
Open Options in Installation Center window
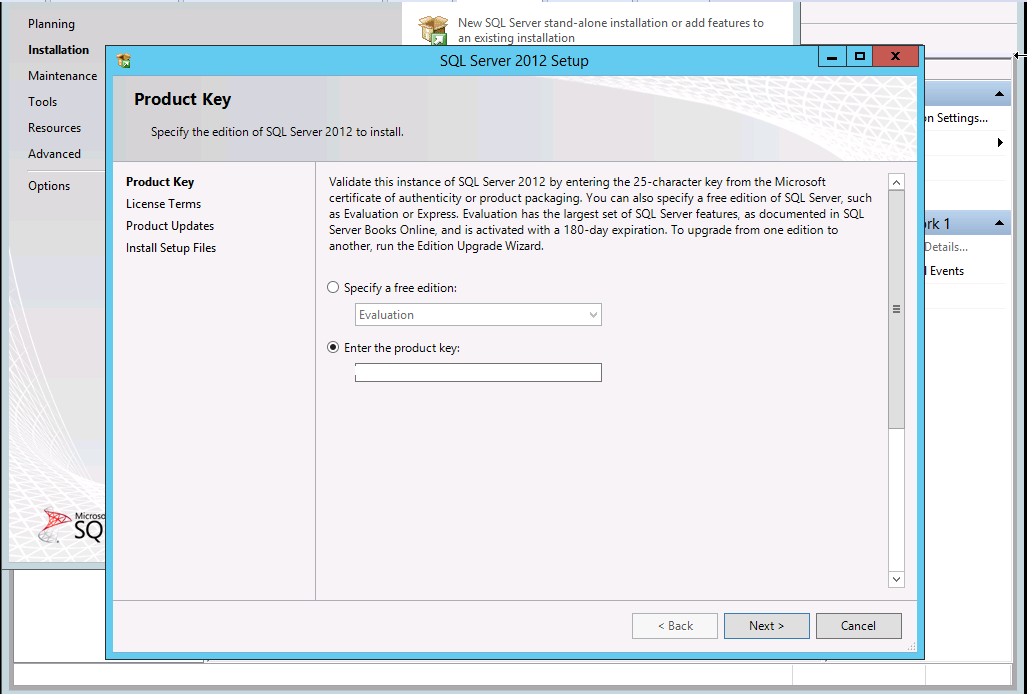point(49,186)
